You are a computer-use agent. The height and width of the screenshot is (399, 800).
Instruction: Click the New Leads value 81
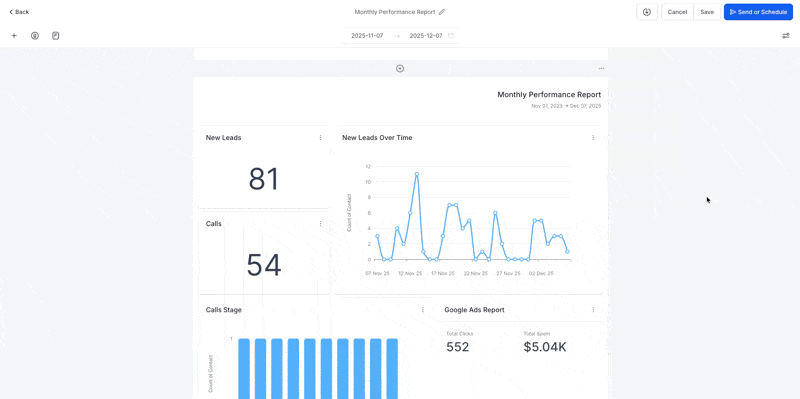[x=264, y=180]
